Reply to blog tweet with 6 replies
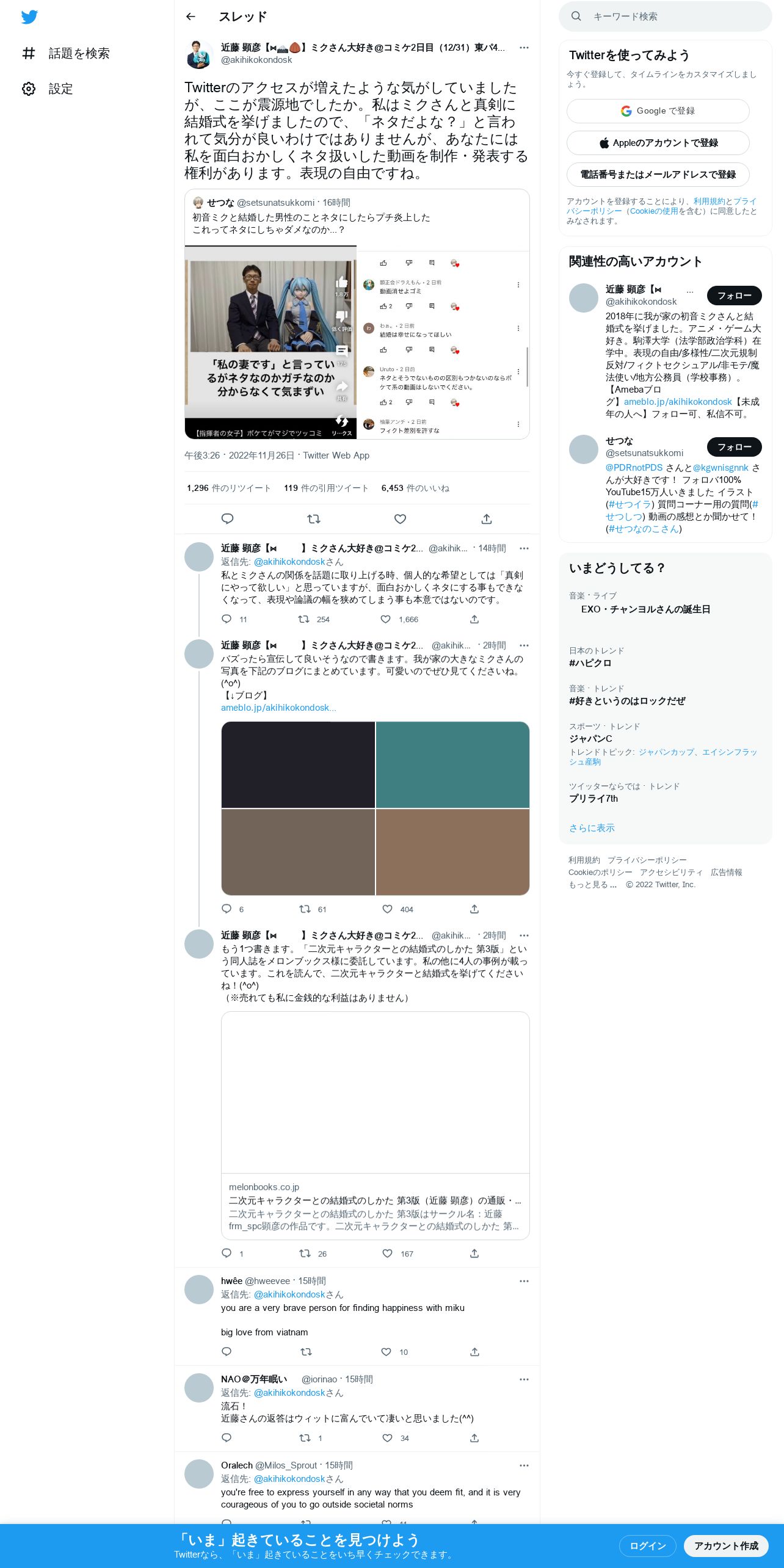This screenshot has height=1568, width=784. [227, 909]
